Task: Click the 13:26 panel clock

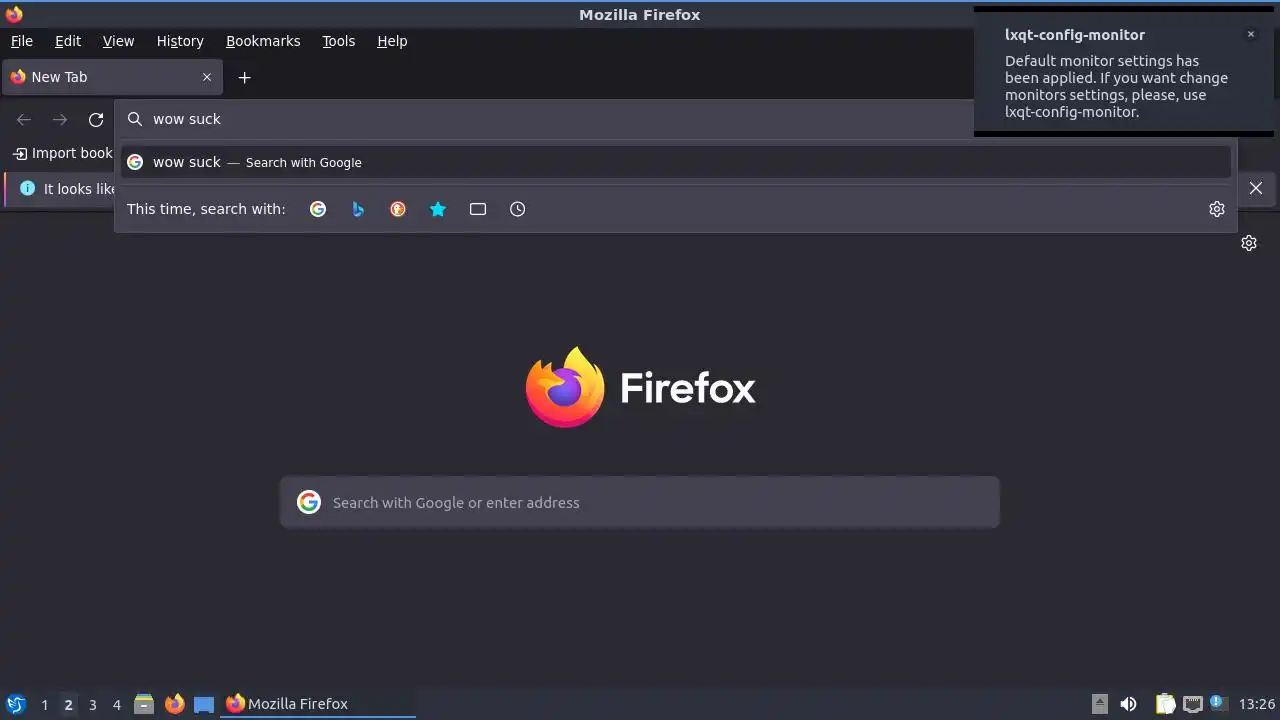Action: pyautogui.click(x=1257, y=704)
